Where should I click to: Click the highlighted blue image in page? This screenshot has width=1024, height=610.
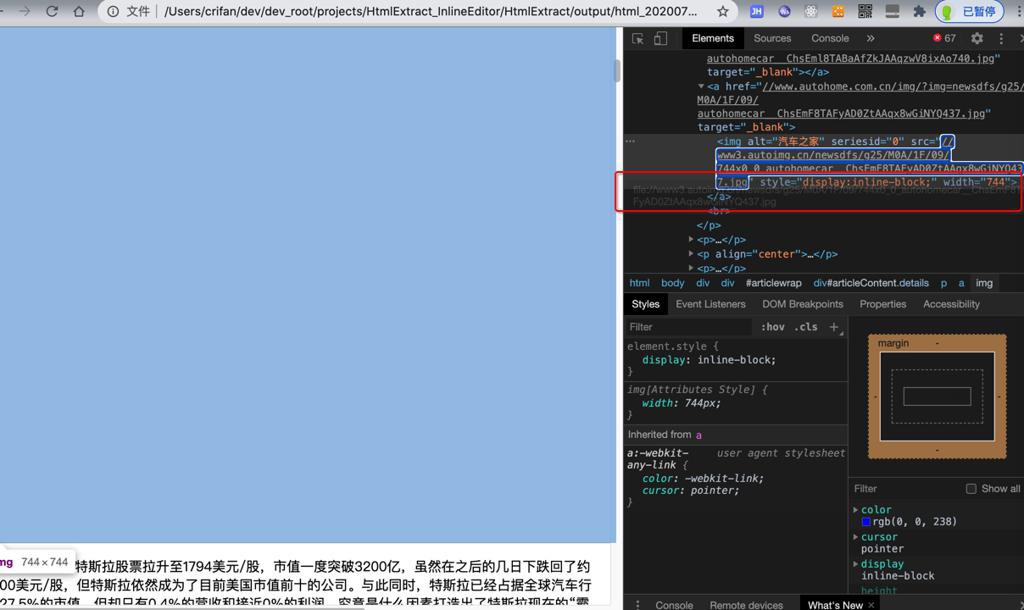click(308, 285)
